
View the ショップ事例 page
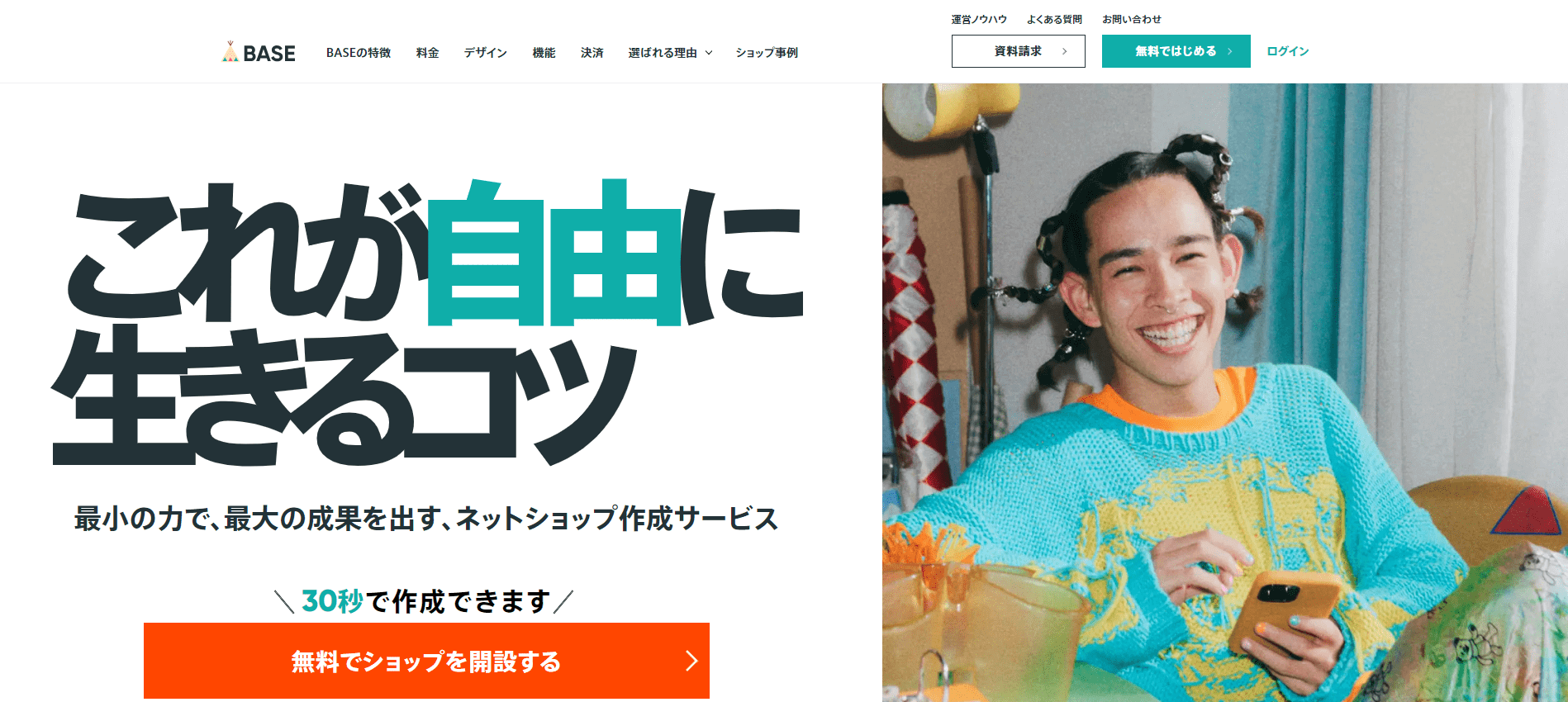(x=767, y=53)
